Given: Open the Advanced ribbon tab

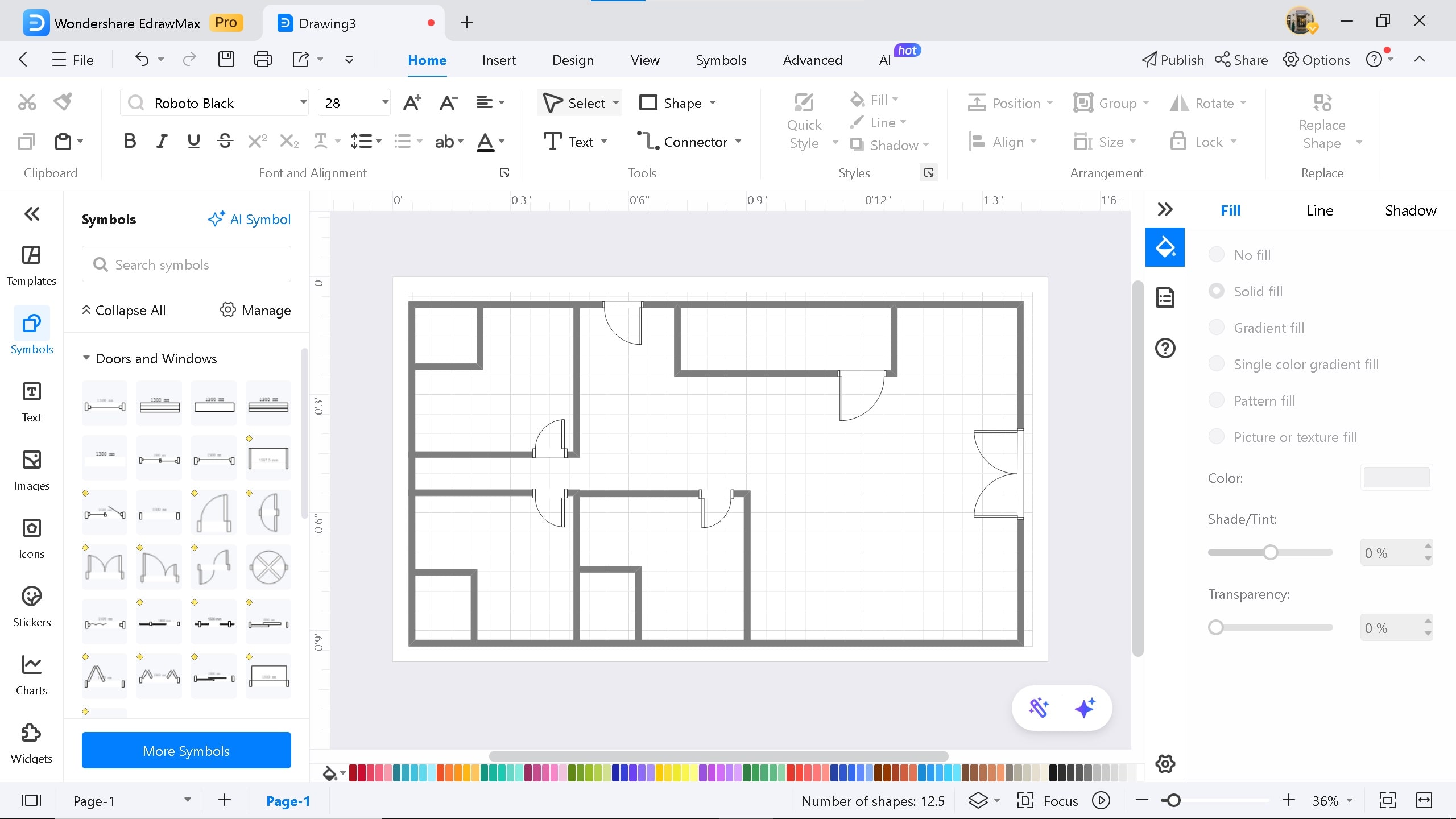Looking at the screenshot, I should coord(812,60).
